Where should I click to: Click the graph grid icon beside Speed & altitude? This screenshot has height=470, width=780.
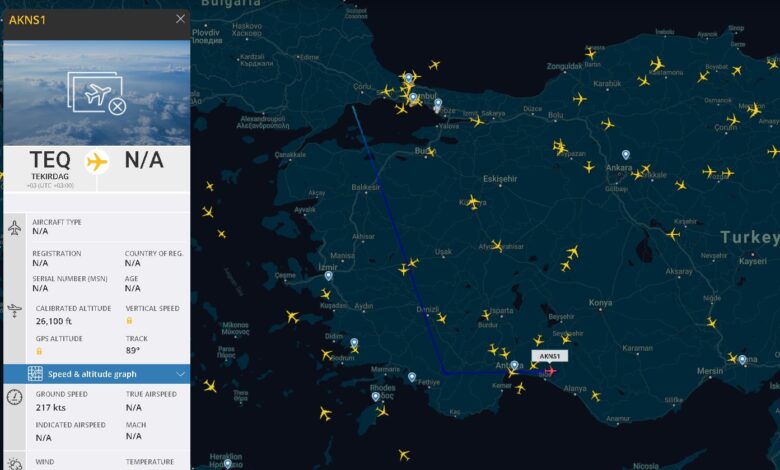coord(35,374)
